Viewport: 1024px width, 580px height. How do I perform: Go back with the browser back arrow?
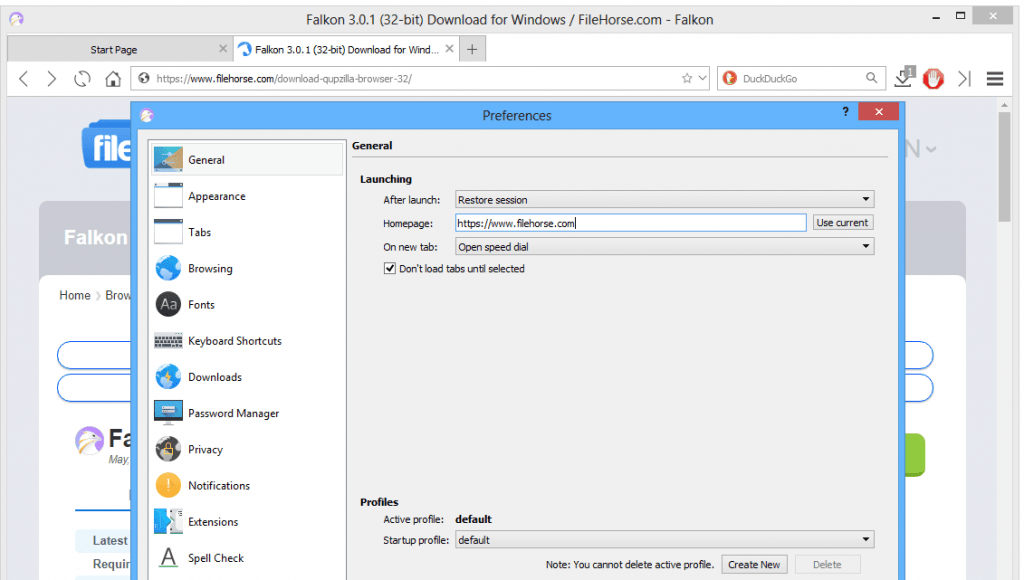coord(24,79)
